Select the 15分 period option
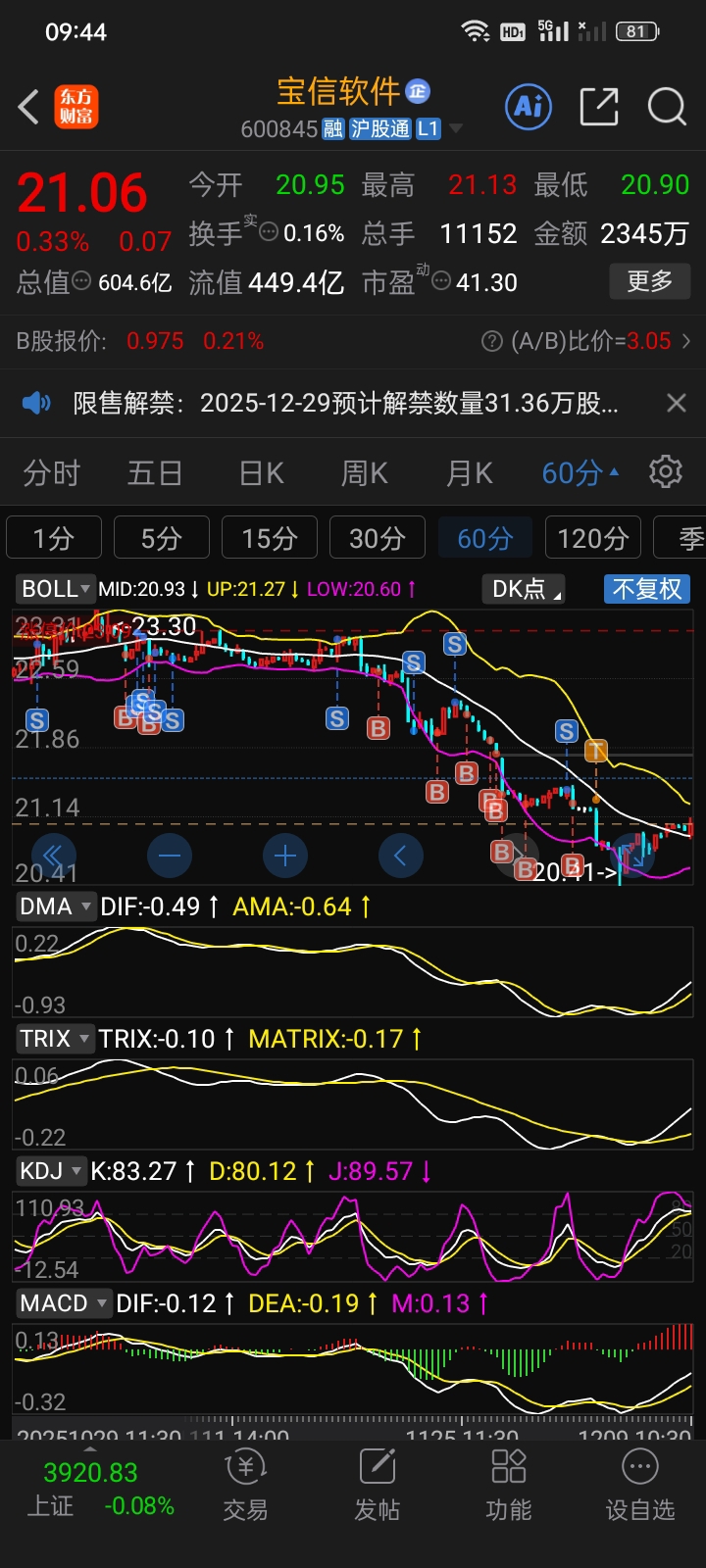 tap(270, 538)
